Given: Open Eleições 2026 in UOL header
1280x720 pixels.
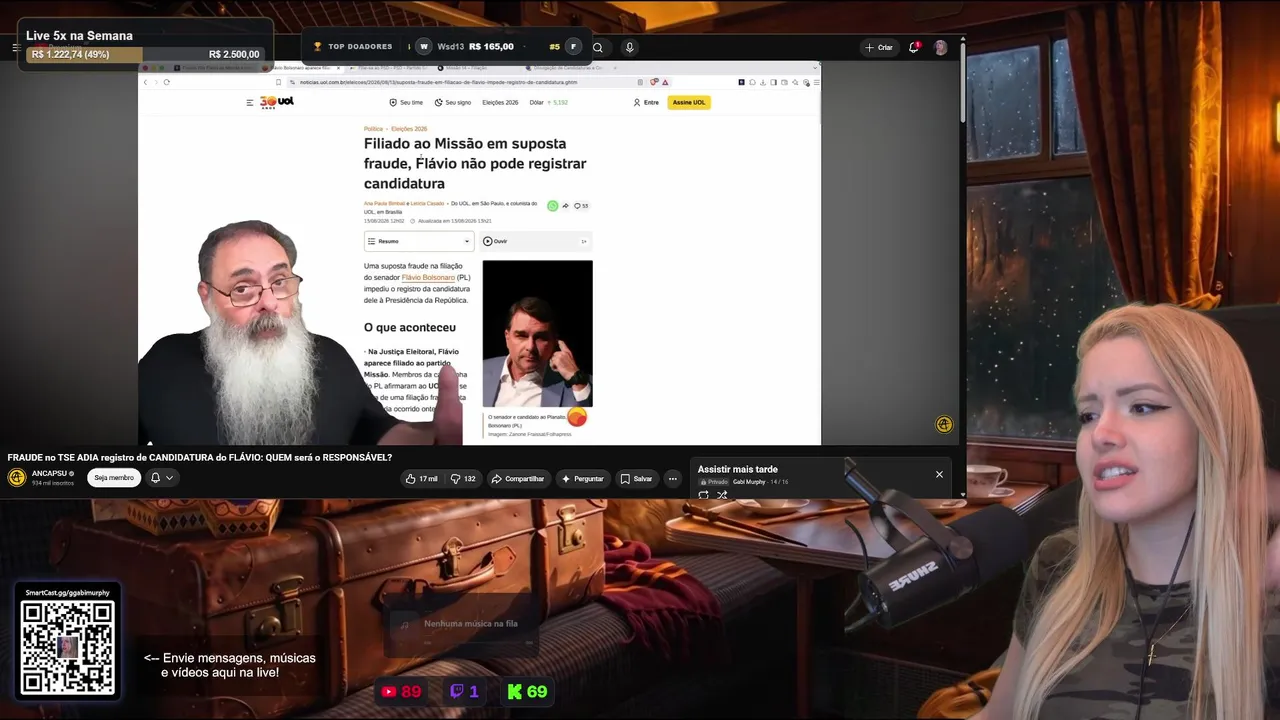Looking at the screenshot, I should [500, 102].
